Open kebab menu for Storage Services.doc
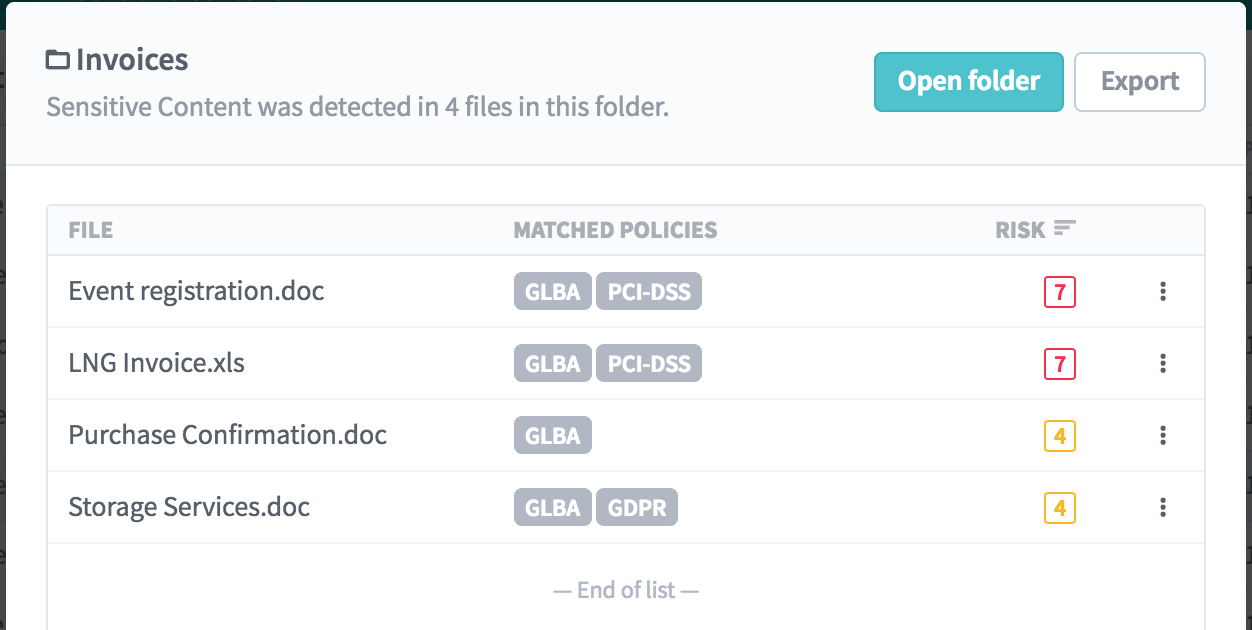Viewport: 1252px width, 630px height. click(1162, 507)
